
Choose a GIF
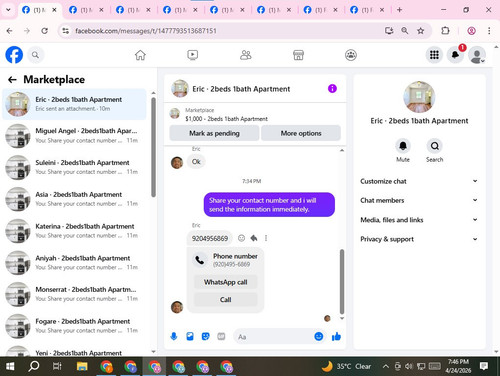pos(221,337)
